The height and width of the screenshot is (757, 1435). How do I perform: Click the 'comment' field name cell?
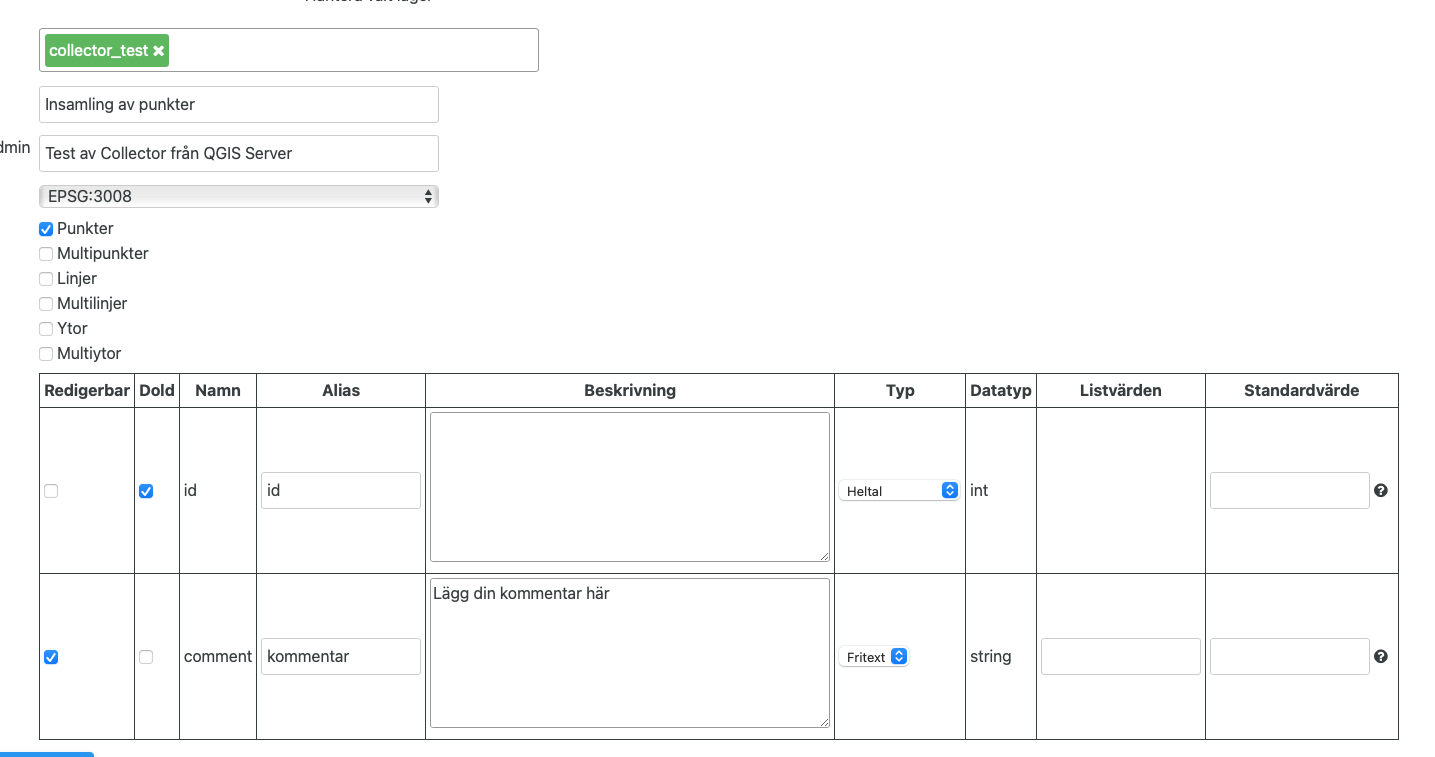pos(218,657)
